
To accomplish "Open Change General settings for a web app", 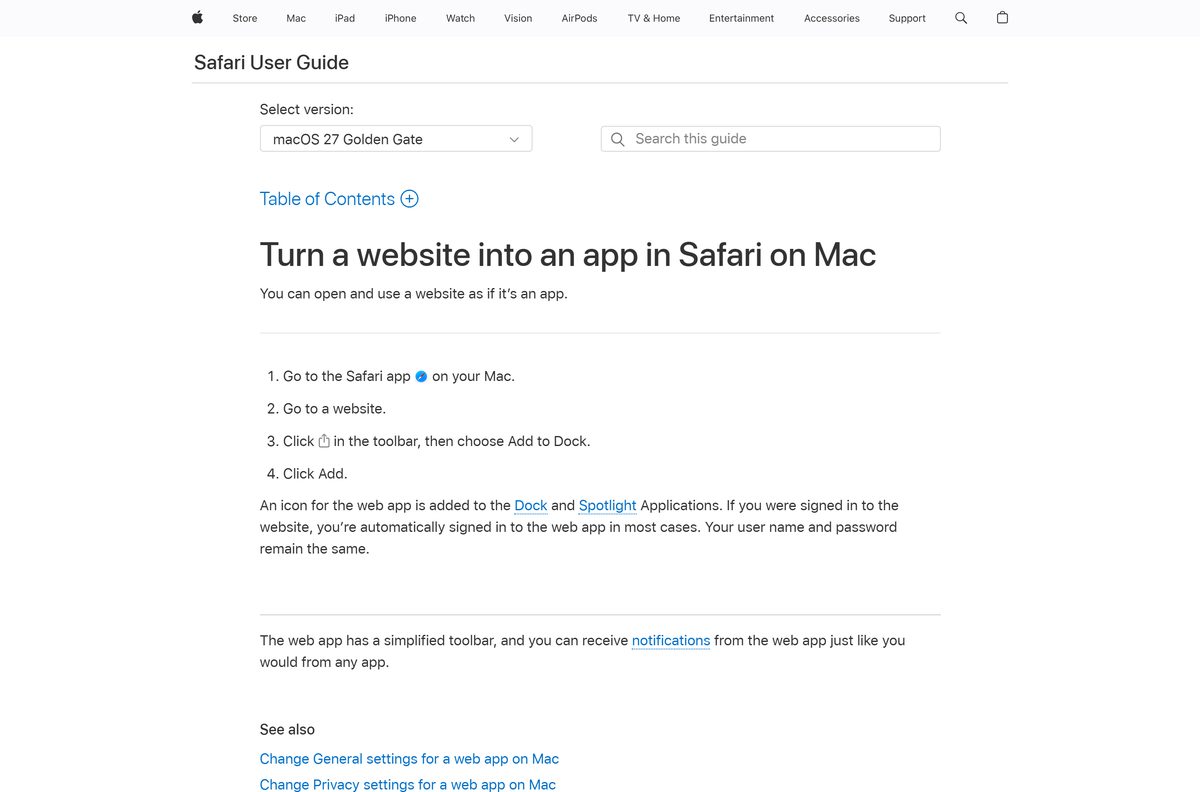I will [409, 759].
